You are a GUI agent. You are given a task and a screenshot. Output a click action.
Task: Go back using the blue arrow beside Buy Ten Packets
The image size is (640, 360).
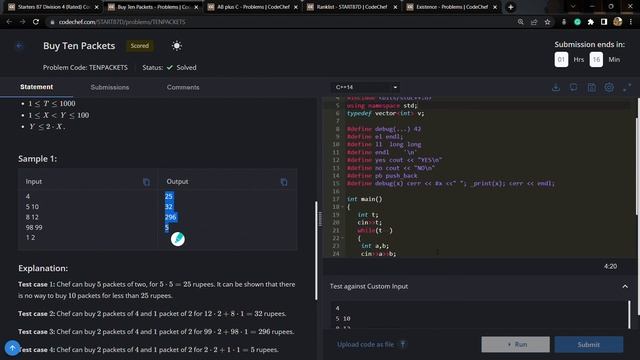19,46
